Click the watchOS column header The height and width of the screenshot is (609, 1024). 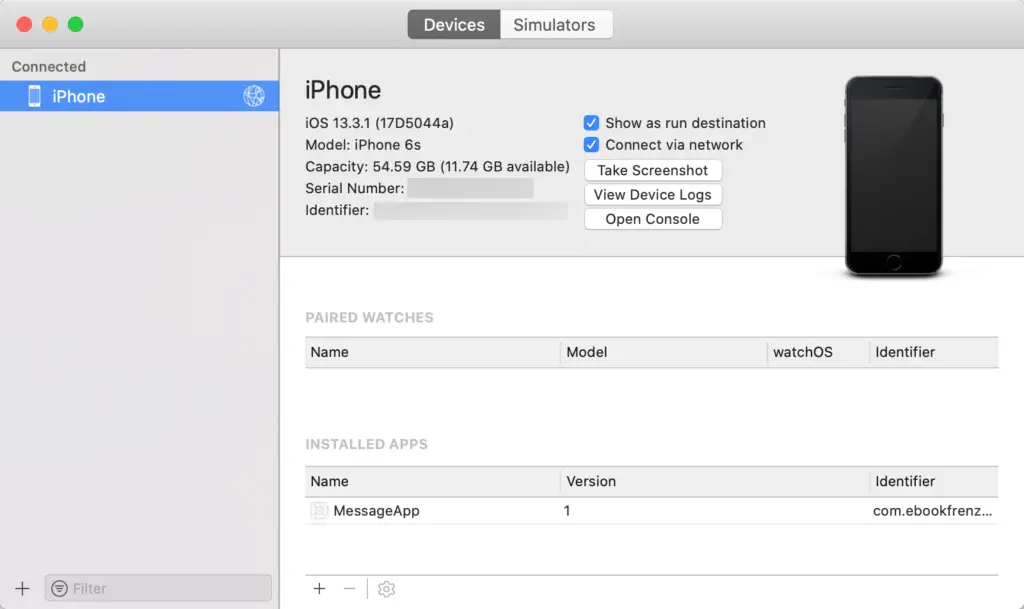point(818,352)
